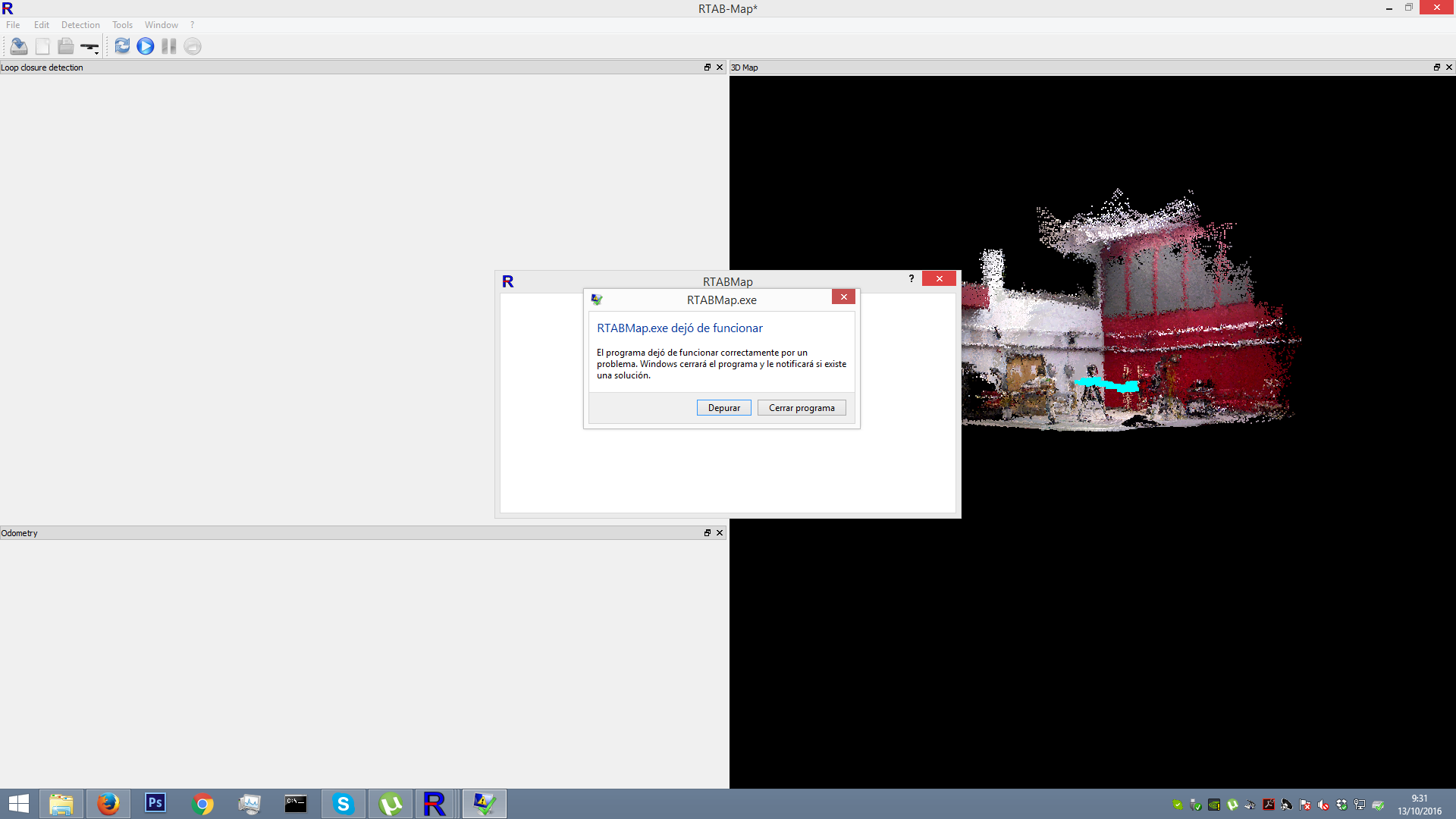Image resolution: width=1456 pixels, height=819 pixels.
Task: Click the help question mark in RTABMap dialog
Action: click(x=911, y=279)
